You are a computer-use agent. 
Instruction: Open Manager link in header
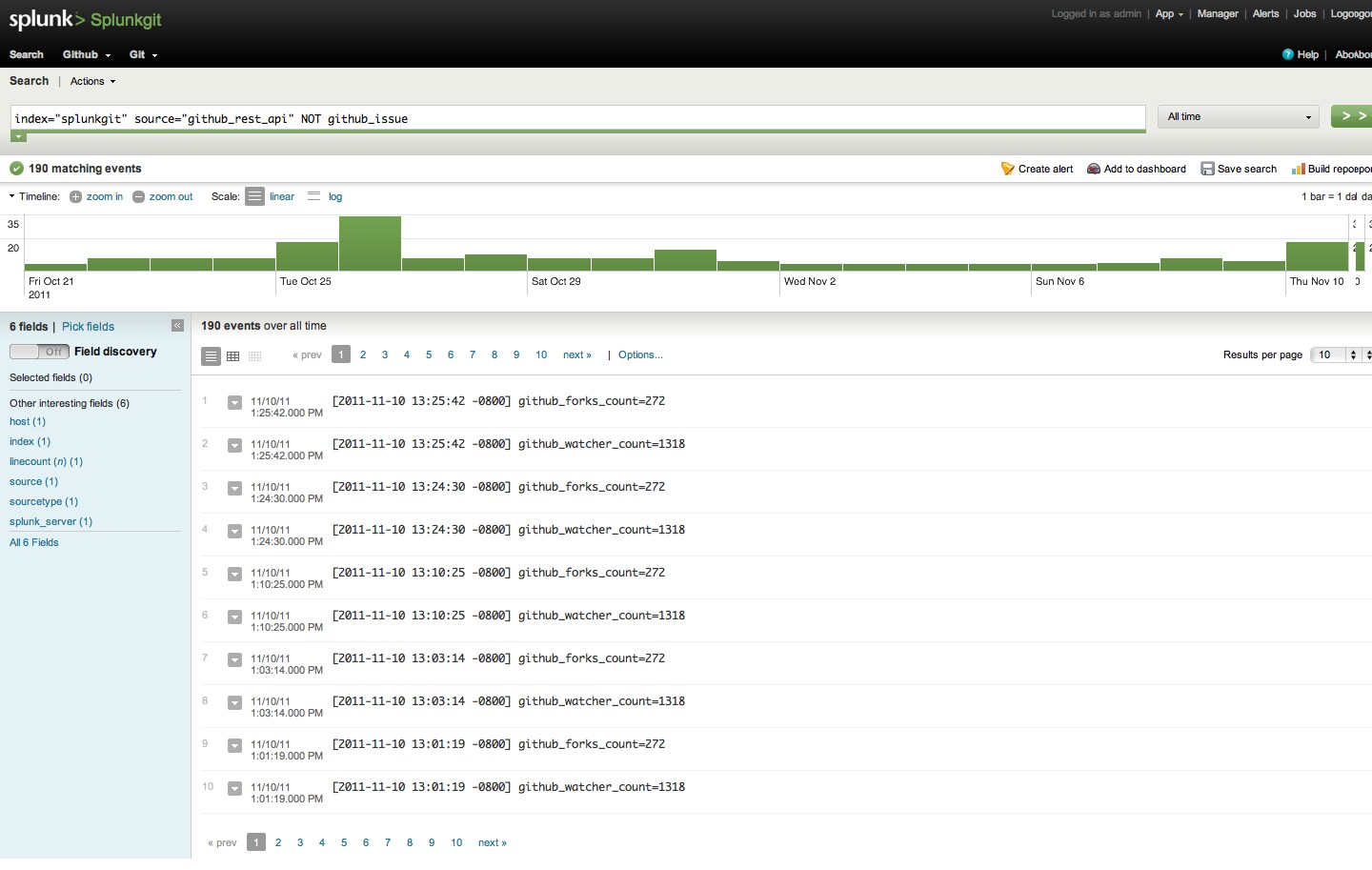coord(1218,13)
